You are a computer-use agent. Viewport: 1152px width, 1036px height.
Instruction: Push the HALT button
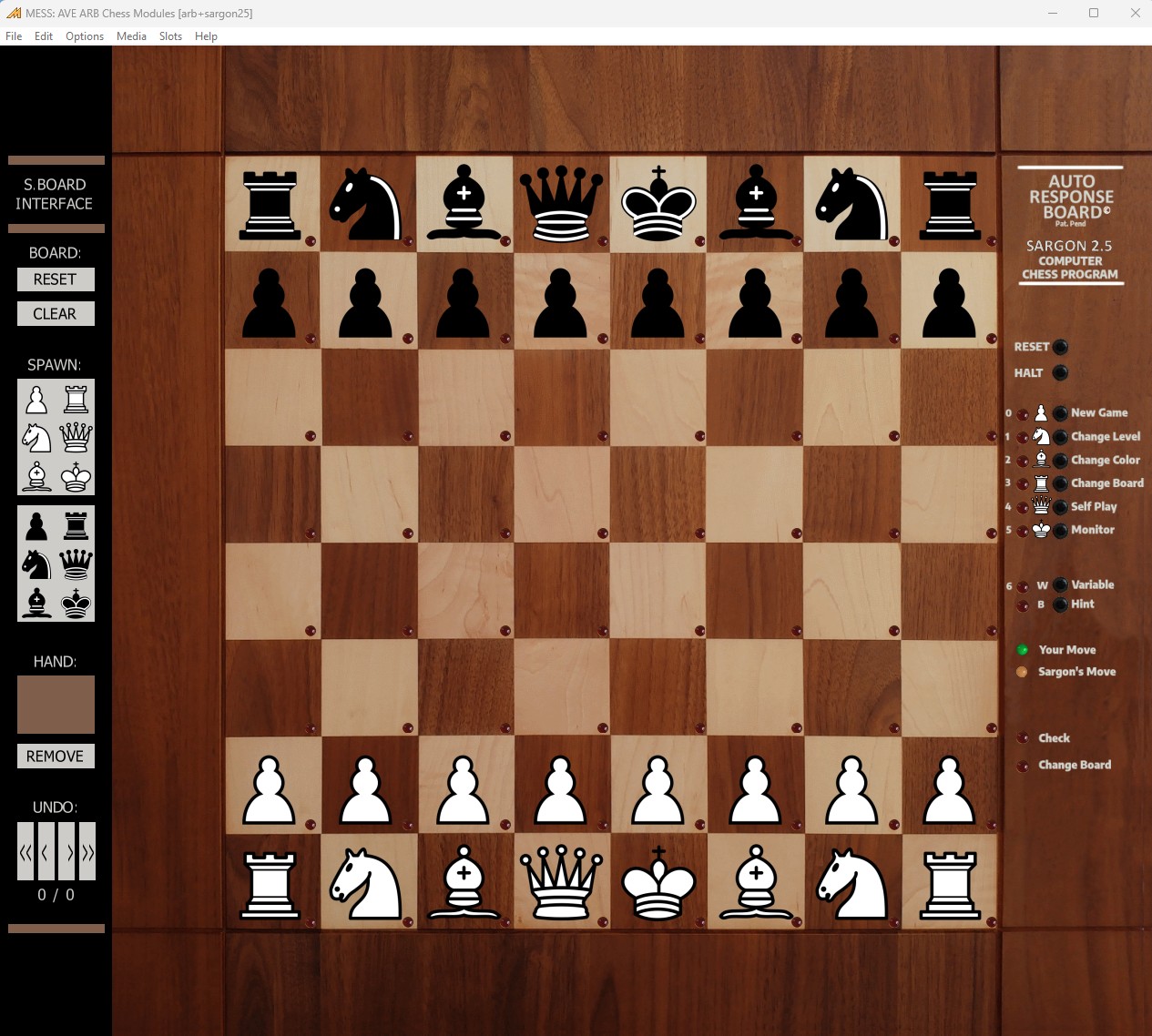[x=1060, y=372]
